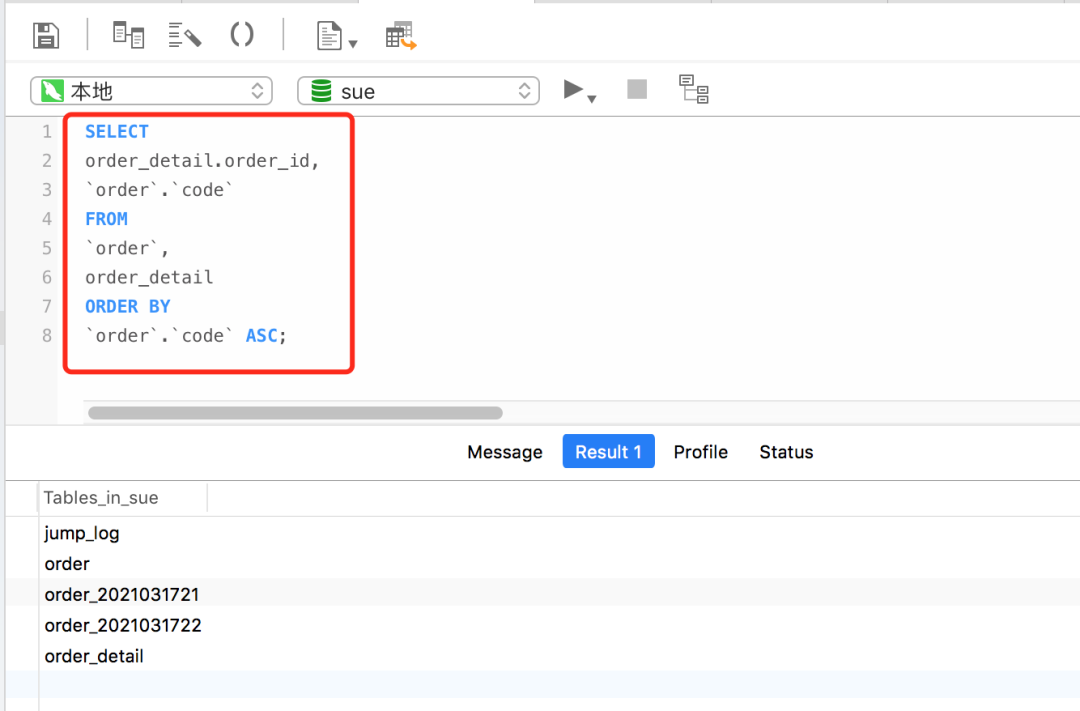Switch to the Profile tab
This screenshot has height=711, width=1080.
[700, 452]
